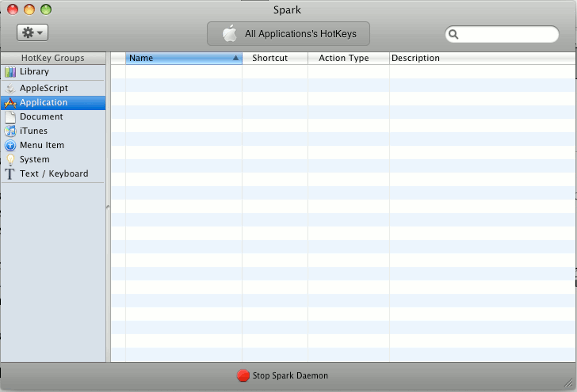Image resolution: width=577 pixels, height=392 pixels.
Task: Click the Application group icon
Action: (x=10, y=103)
